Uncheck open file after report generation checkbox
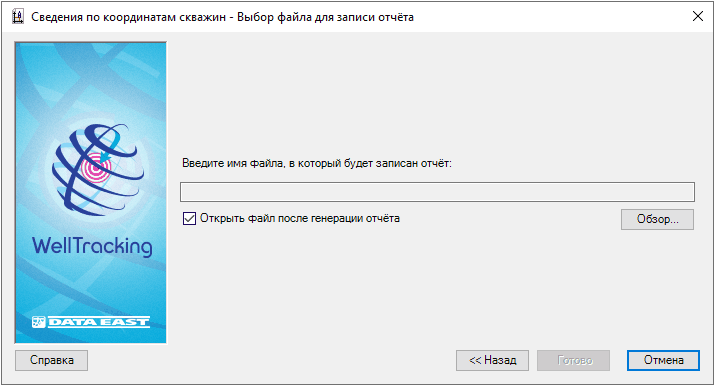715x386 pixels. point(189,219)
